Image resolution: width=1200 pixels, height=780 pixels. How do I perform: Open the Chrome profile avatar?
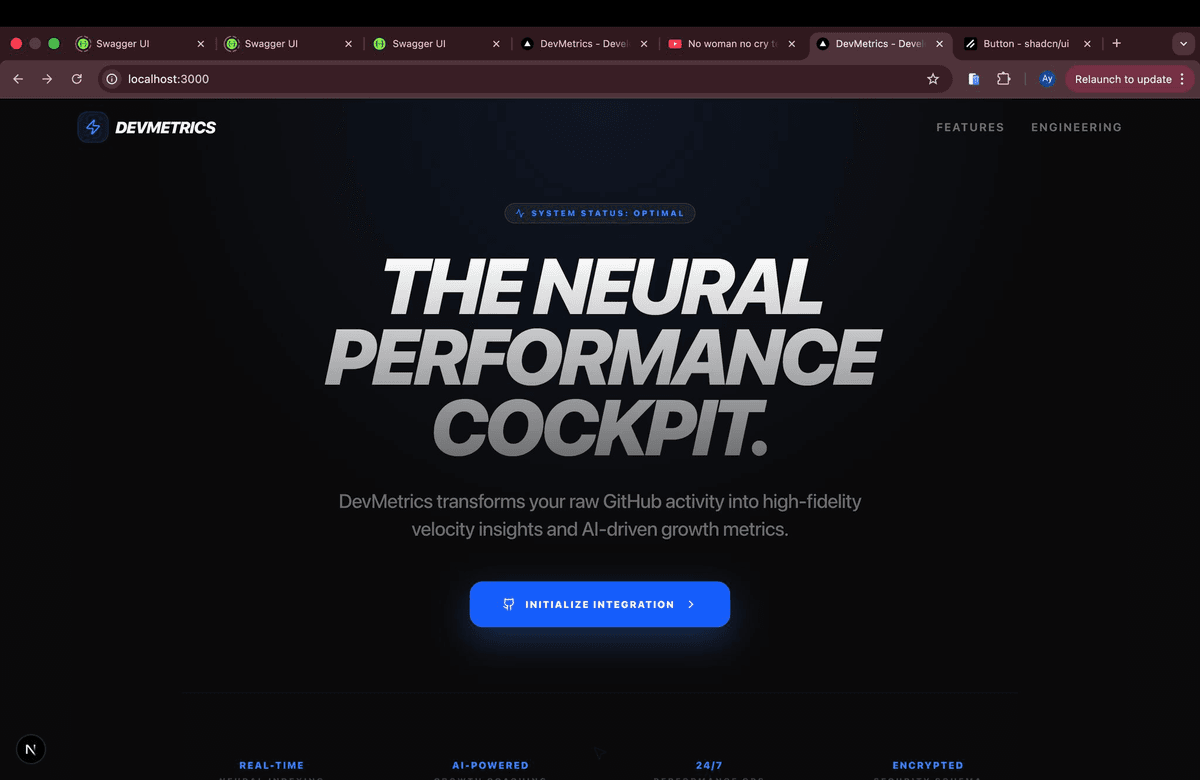point(1047,79)
